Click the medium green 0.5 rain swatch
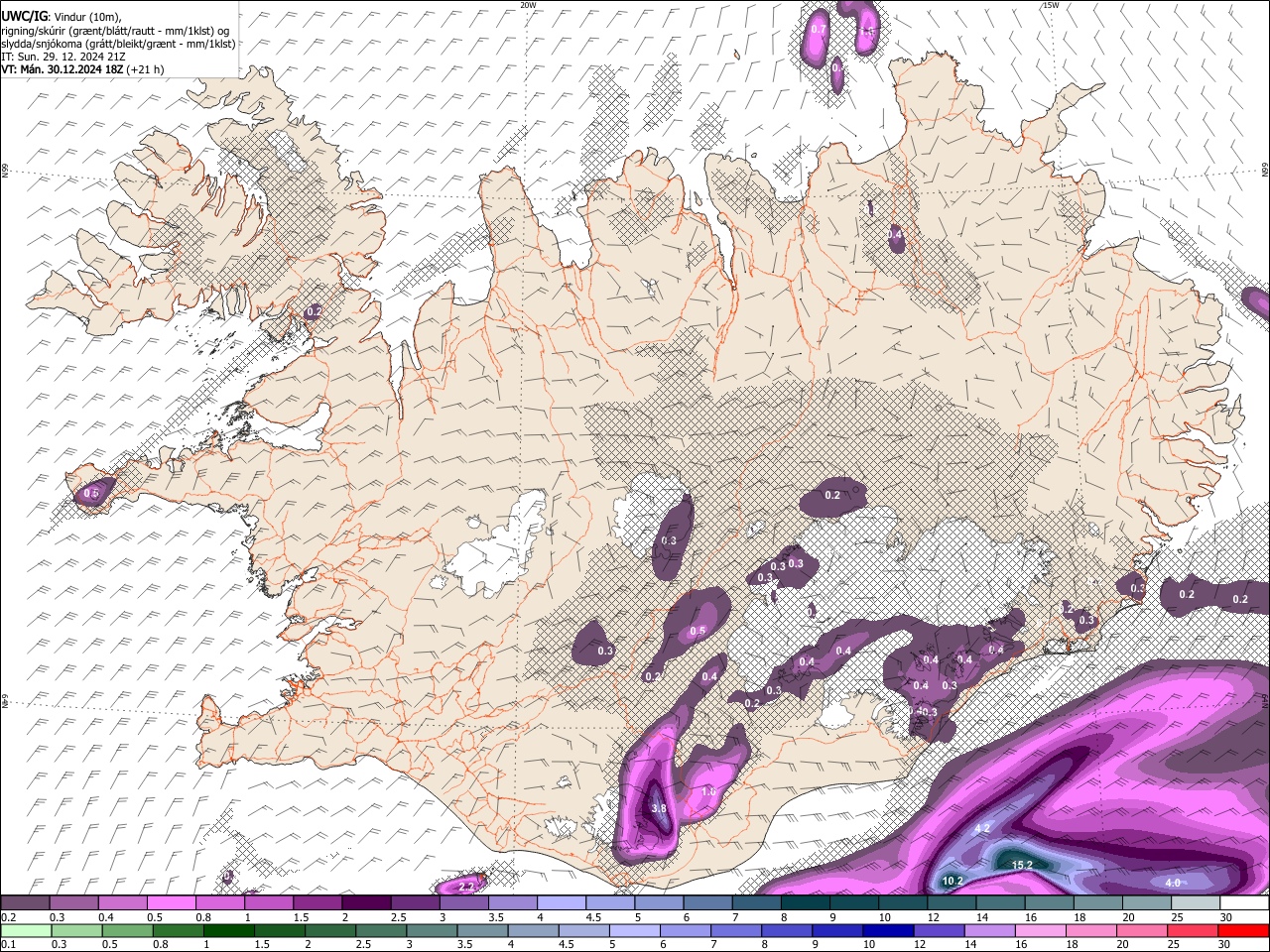 [x=127, y=930]
